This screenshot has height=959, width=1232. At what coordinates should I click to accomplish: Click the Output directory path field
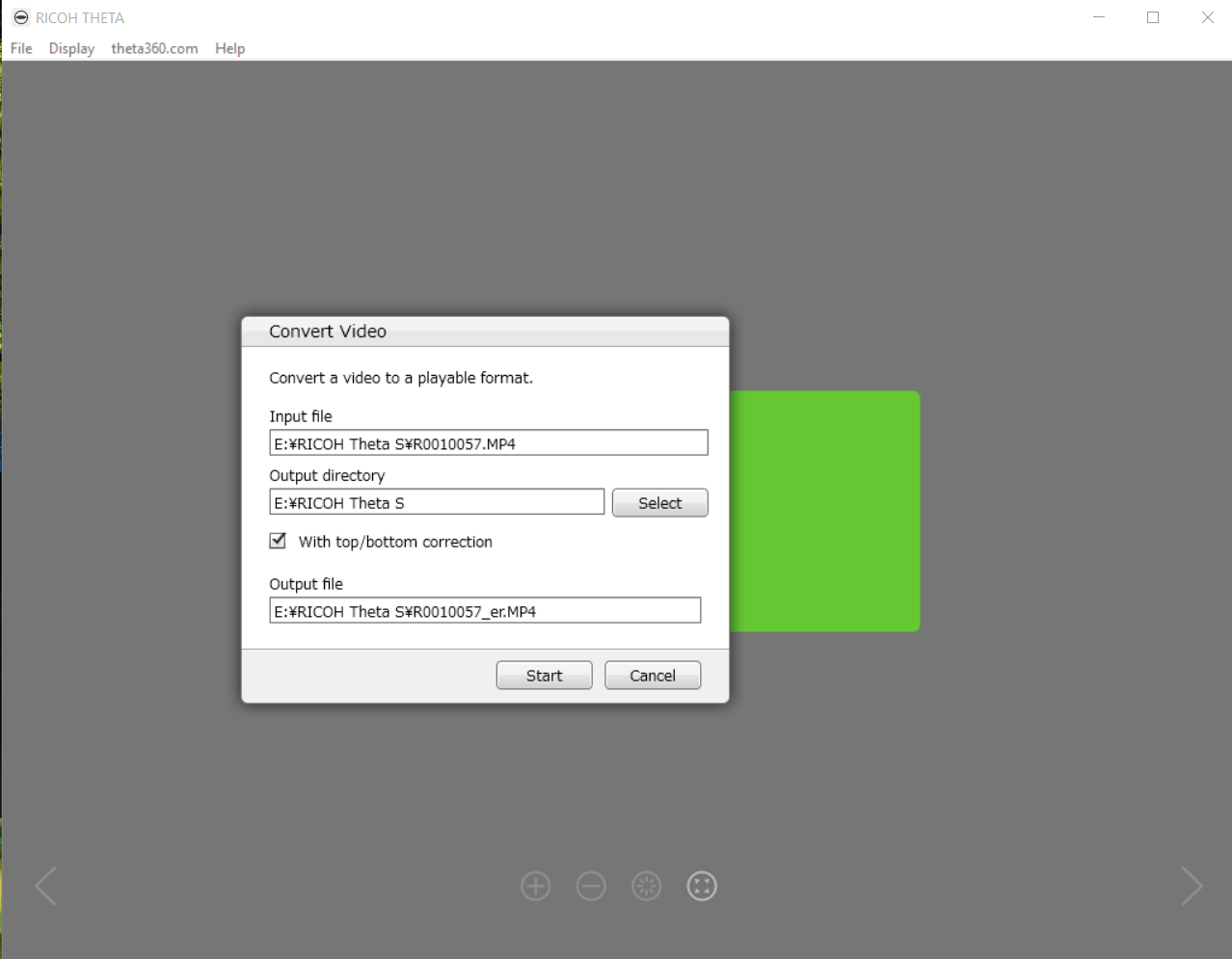[x=437, y=502]
